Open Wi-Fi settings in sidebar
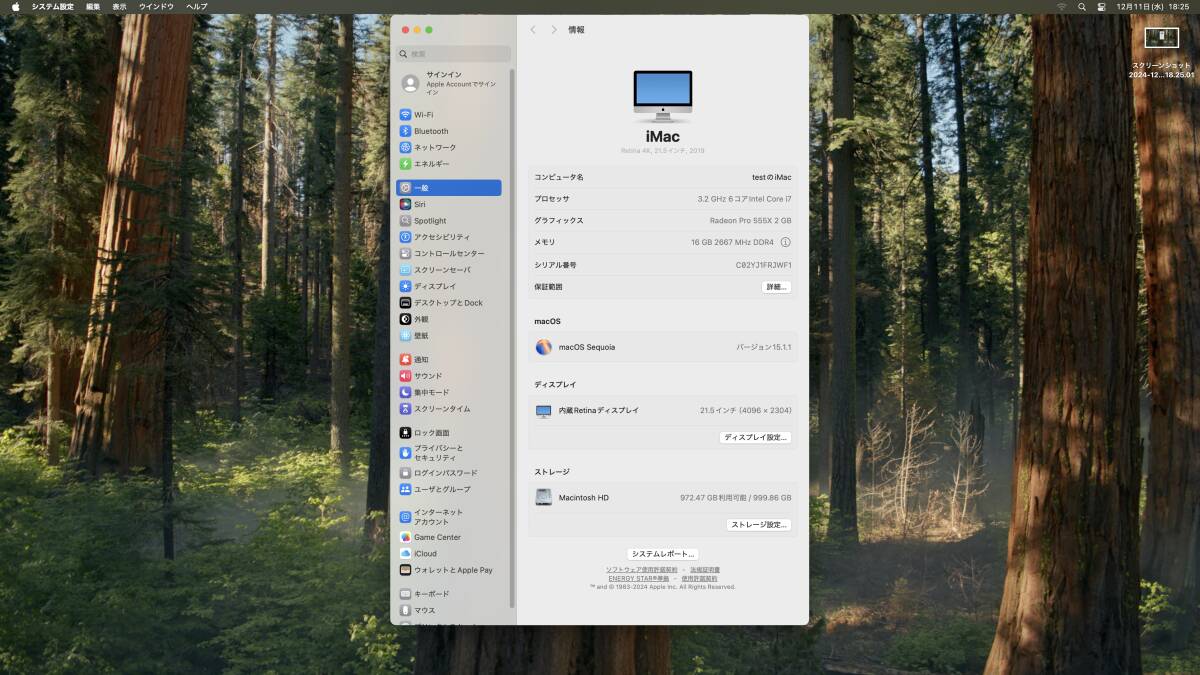This screenshot has width=1200, height=675. click(x=423, y=115)
